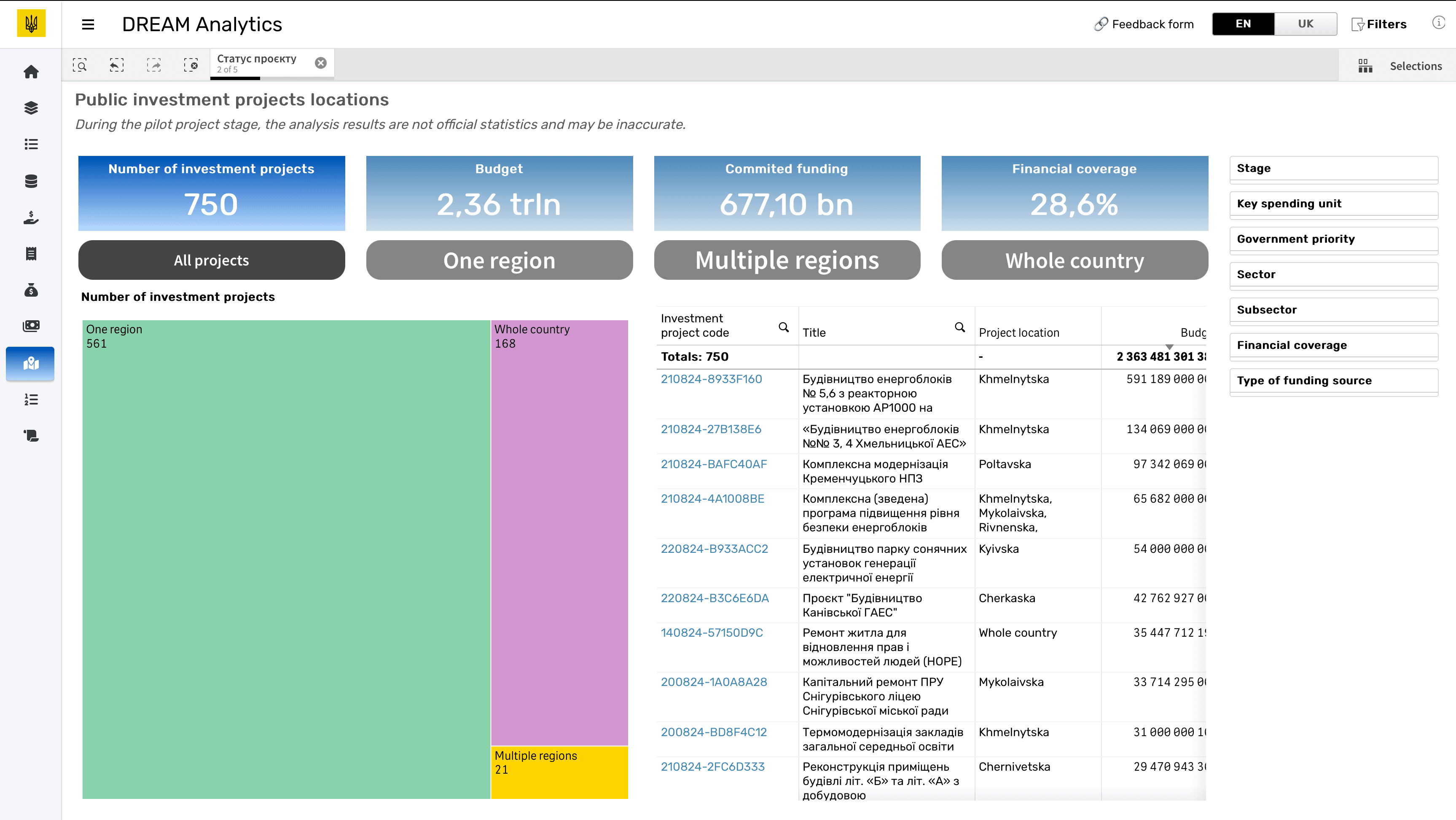Sort by the Project location column header
This screenshot has height=820, width=1456.
1018,333
